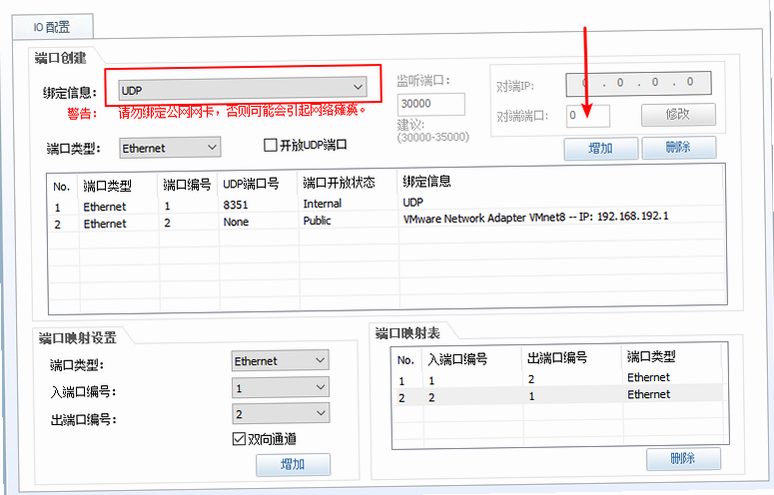Click the 监听端口 field showing 30000
The width and height of the screenshot is (774, 495).
(430, 104)
